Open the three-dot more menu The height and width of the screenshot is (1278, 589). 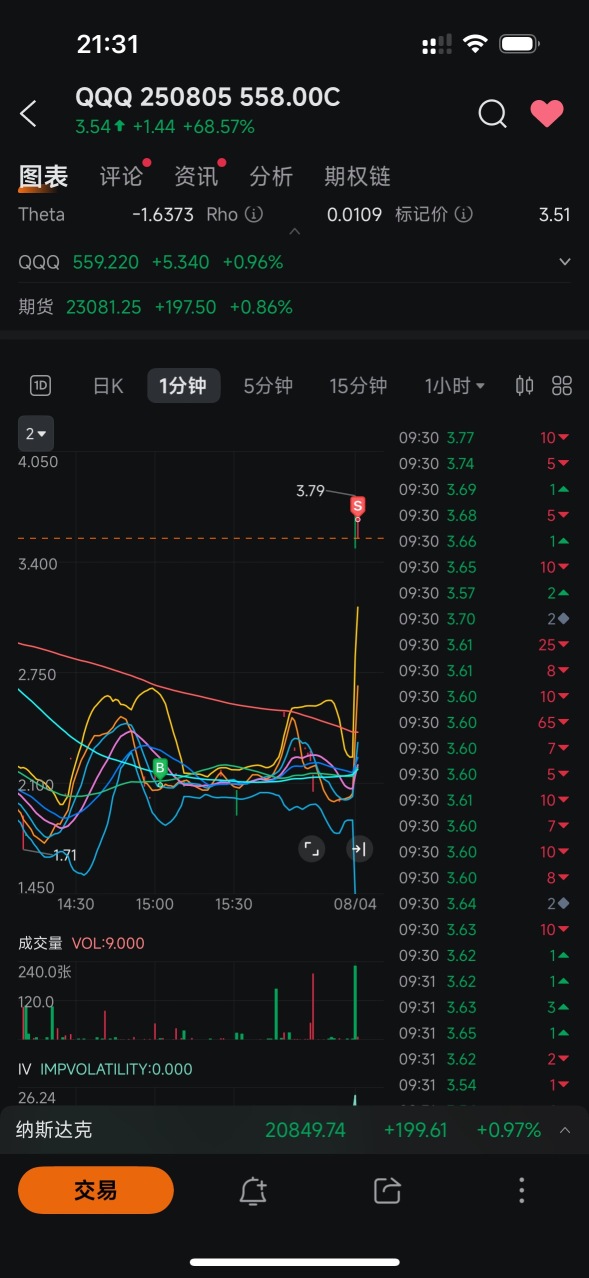[x=521, y=1190]
